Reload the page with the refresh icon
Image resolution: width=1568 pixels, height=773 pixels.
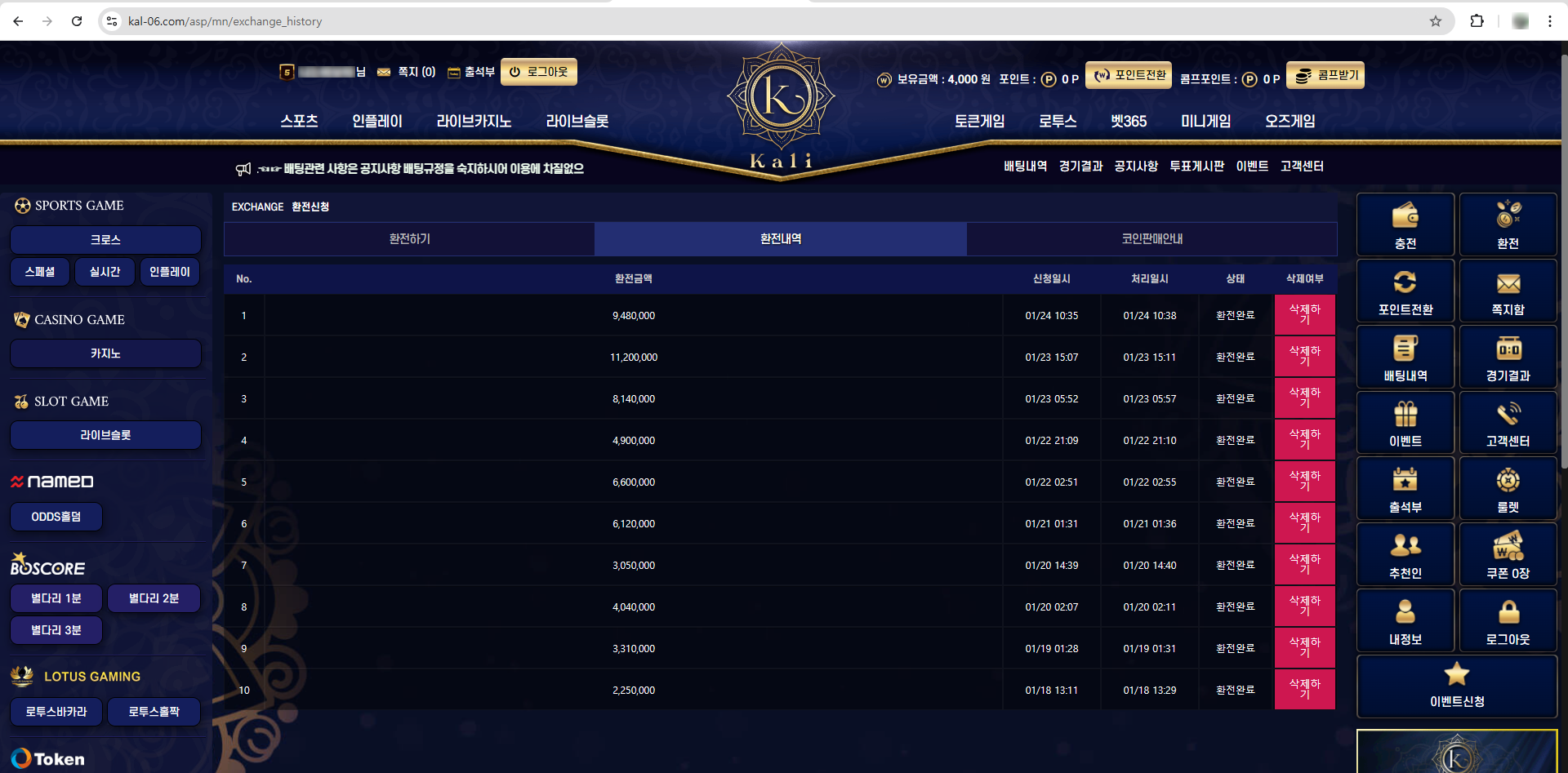pyautogui.click(x=77, y=21)
